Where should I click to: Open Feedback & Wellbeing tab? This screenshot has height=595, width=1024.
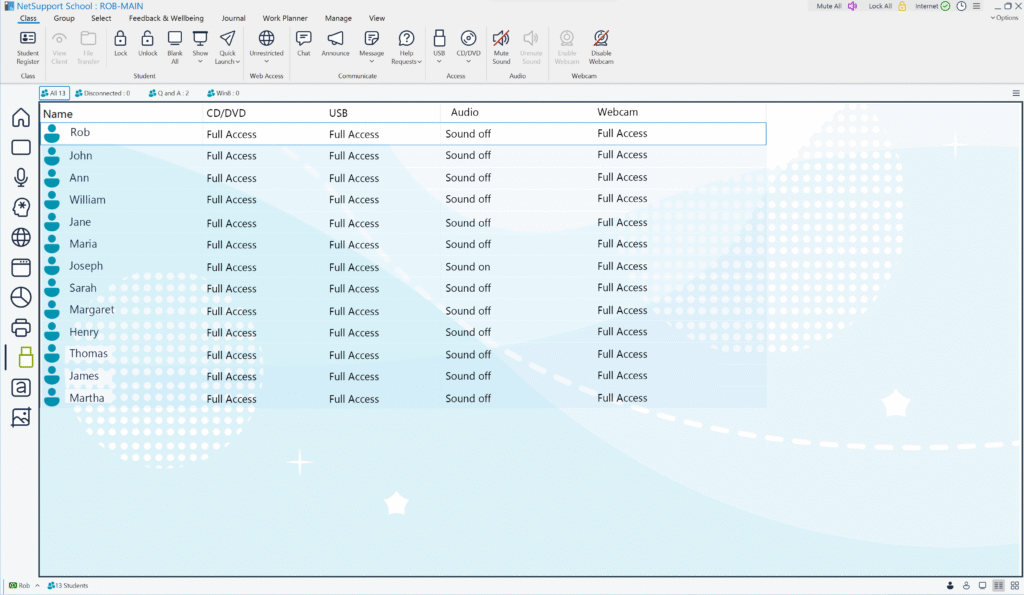166,18
